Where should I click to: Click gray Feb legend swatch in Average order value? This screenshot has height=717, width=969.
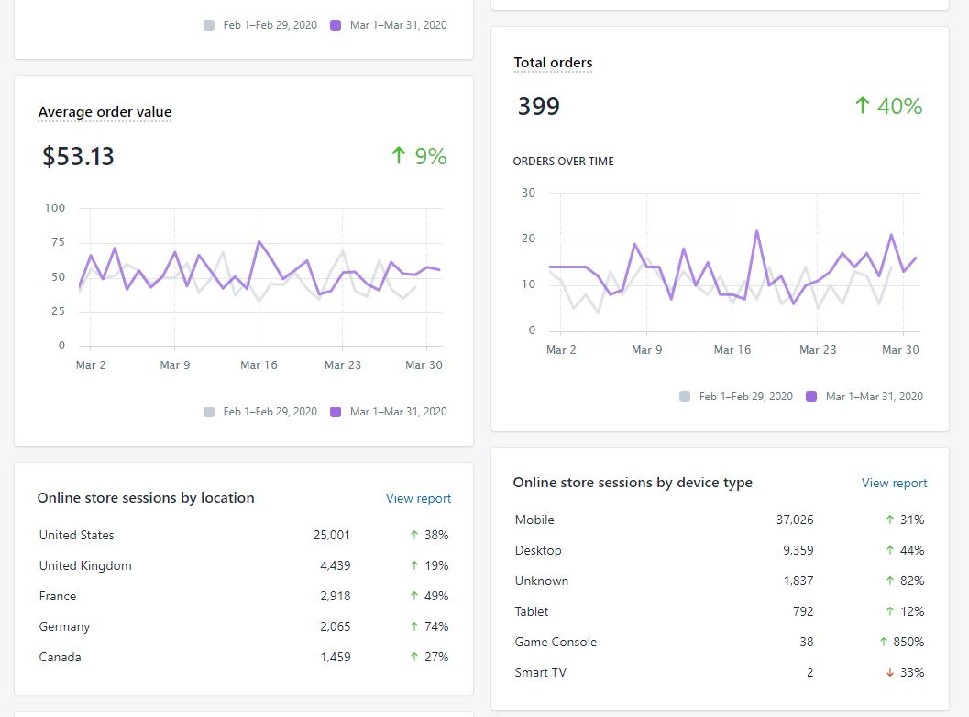coord(209,412)
